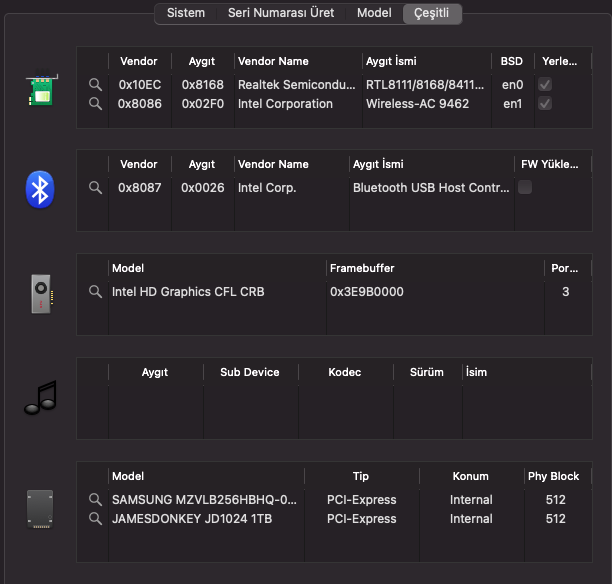Click the graphics card icon

coord(39,293)
